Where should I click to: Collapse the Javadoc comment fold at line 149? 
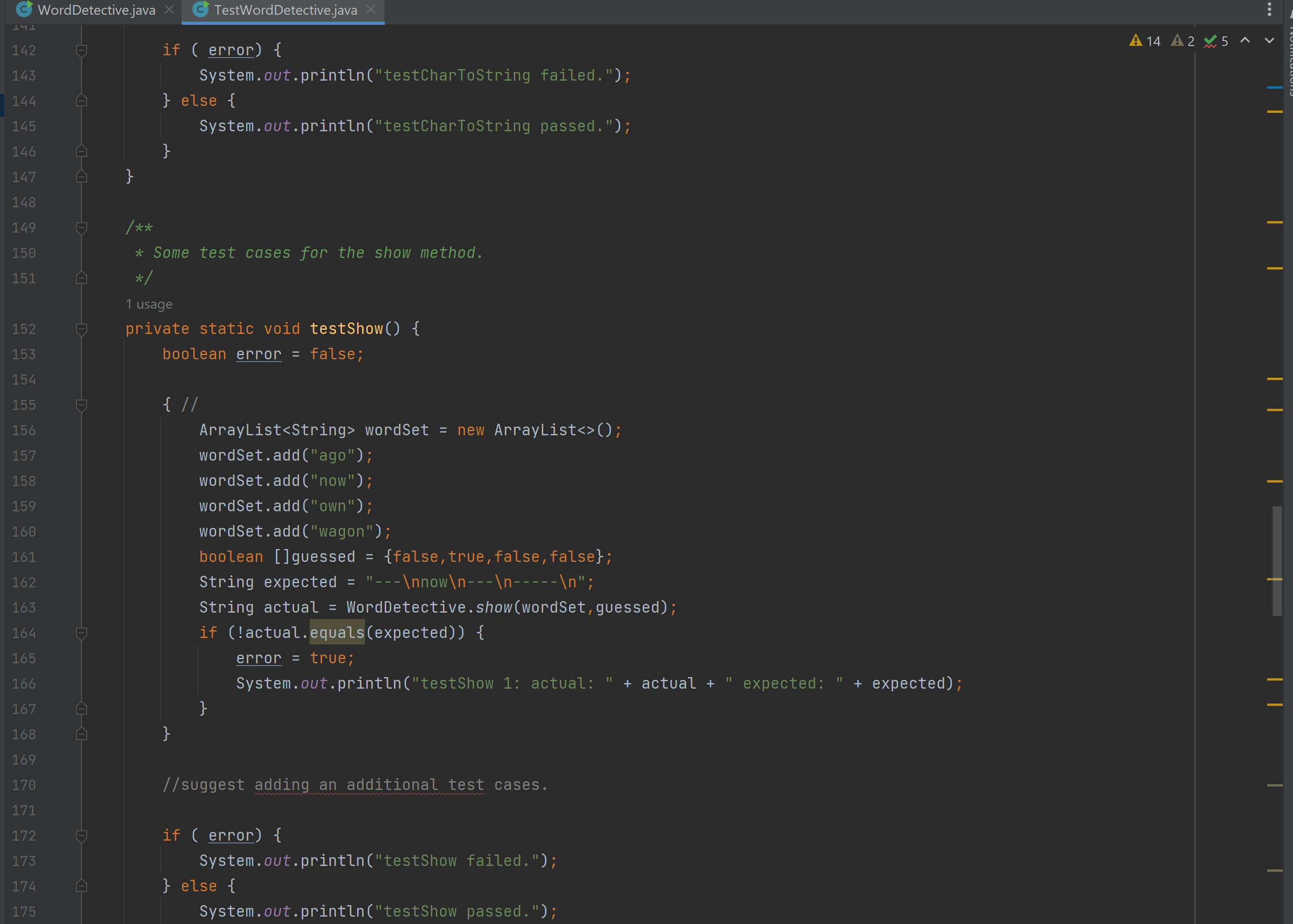[x=82, y=228]
